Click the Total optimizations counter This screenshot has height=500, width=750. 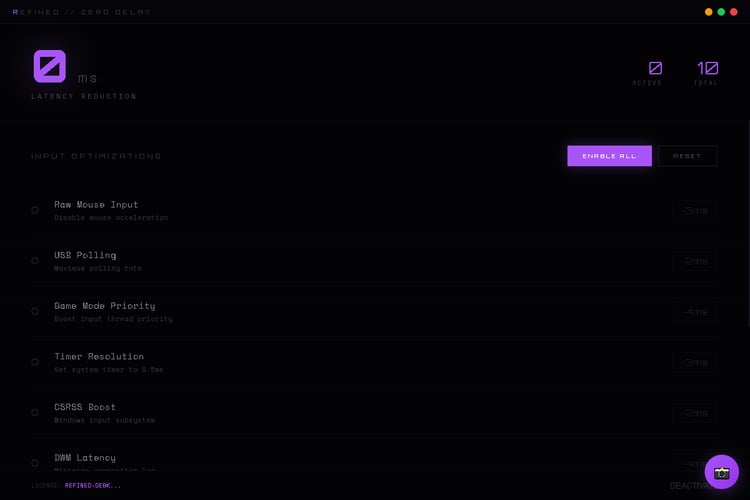click(x=706, y=73)
